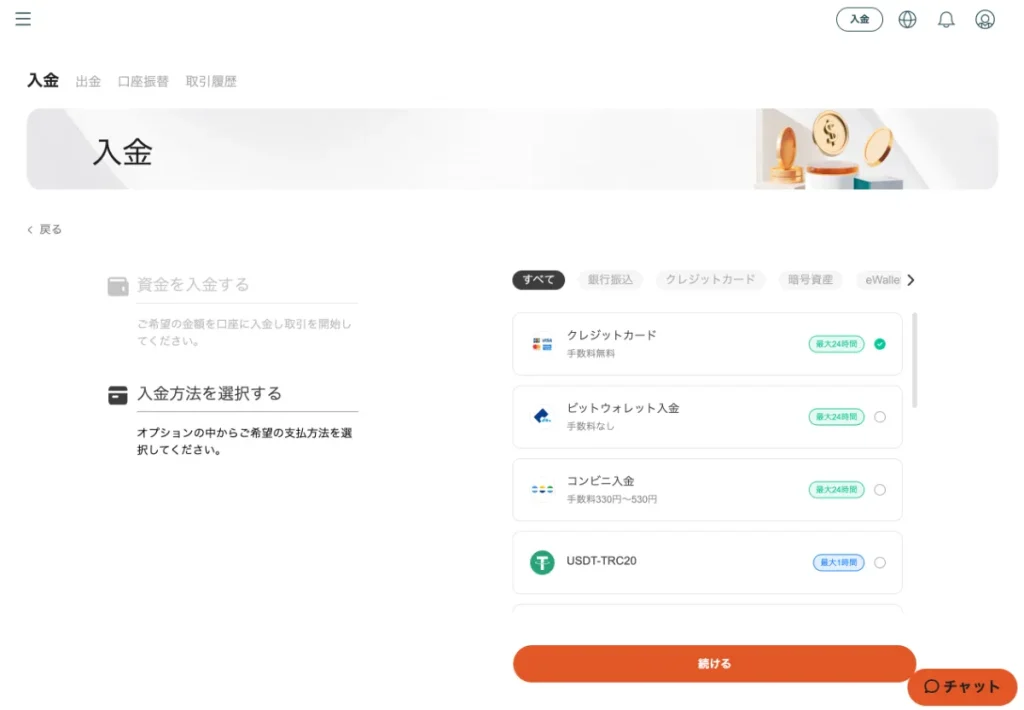Open the hamburger navigation menu
Image resolution: width=1024 pixels, height=710 pixels.
[x=22, y=18]
